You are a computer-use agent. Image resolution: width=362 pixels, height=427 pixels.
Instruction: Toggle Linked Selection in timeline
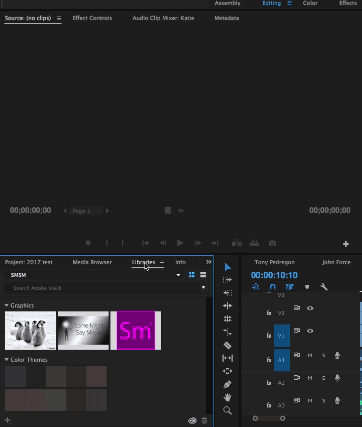[289, 287]
